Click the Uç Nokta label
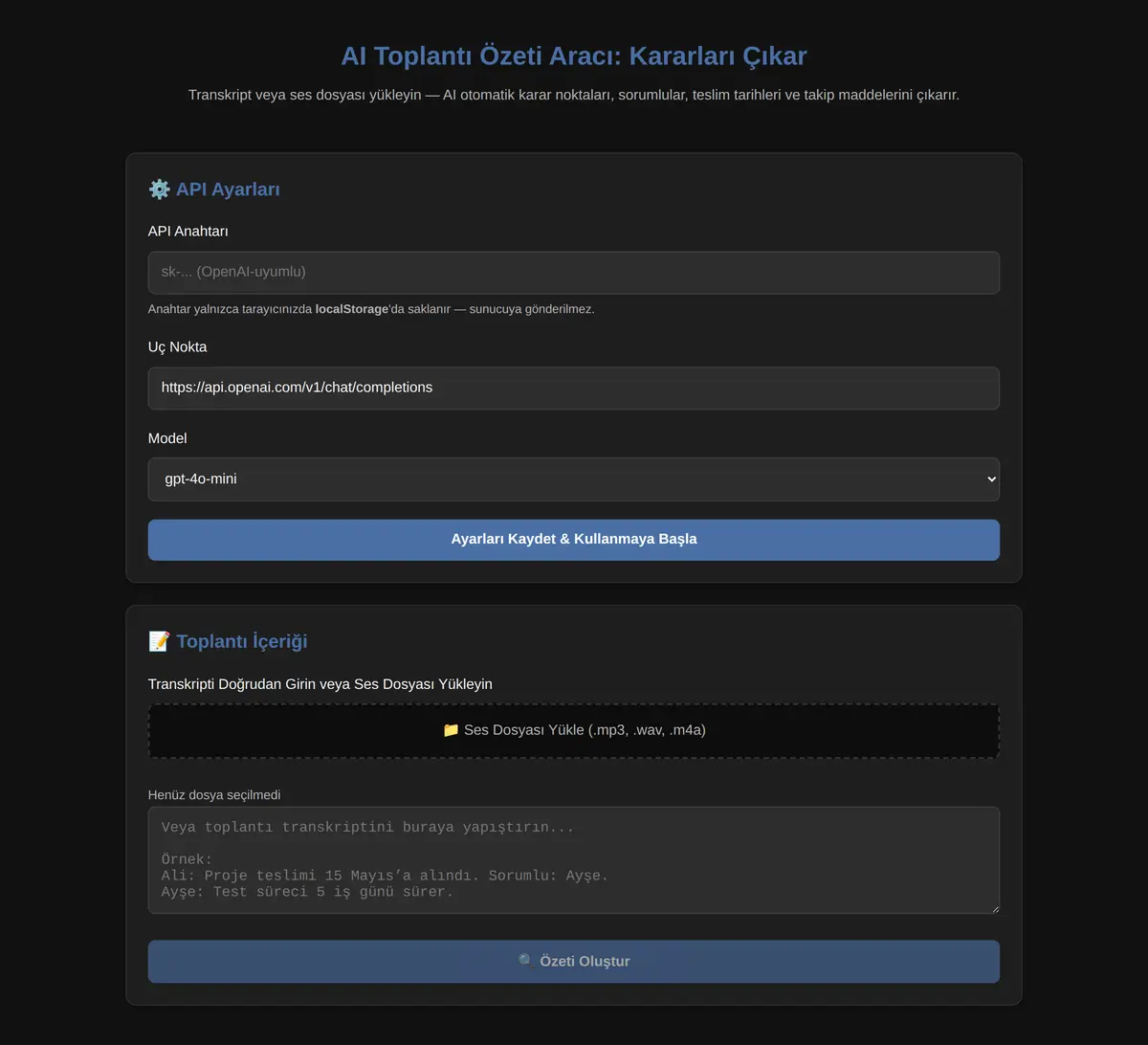This screenshot has width=1148, height=1045. coord(178,346)
